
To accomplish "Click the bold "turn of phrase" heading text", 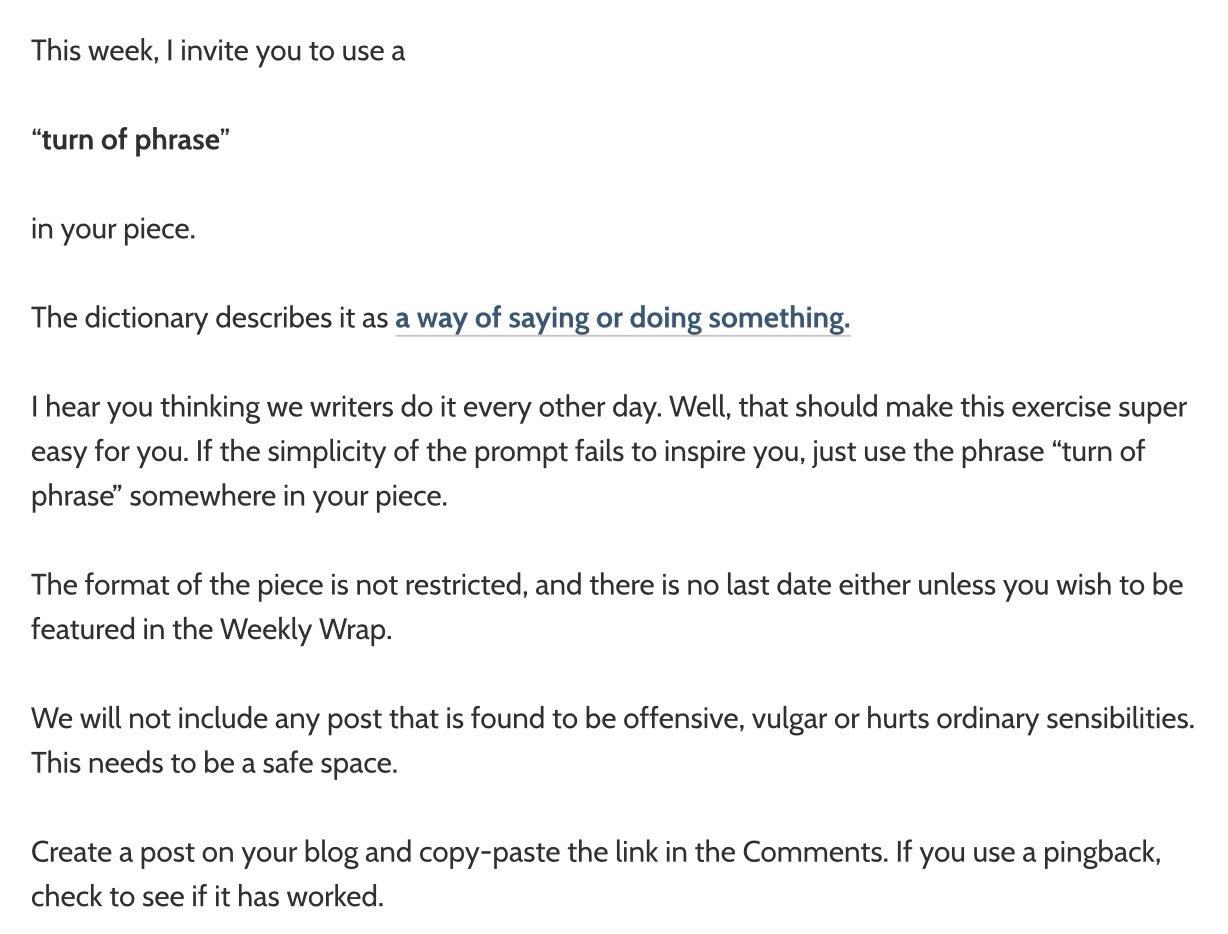I will [x=130, y=140].
